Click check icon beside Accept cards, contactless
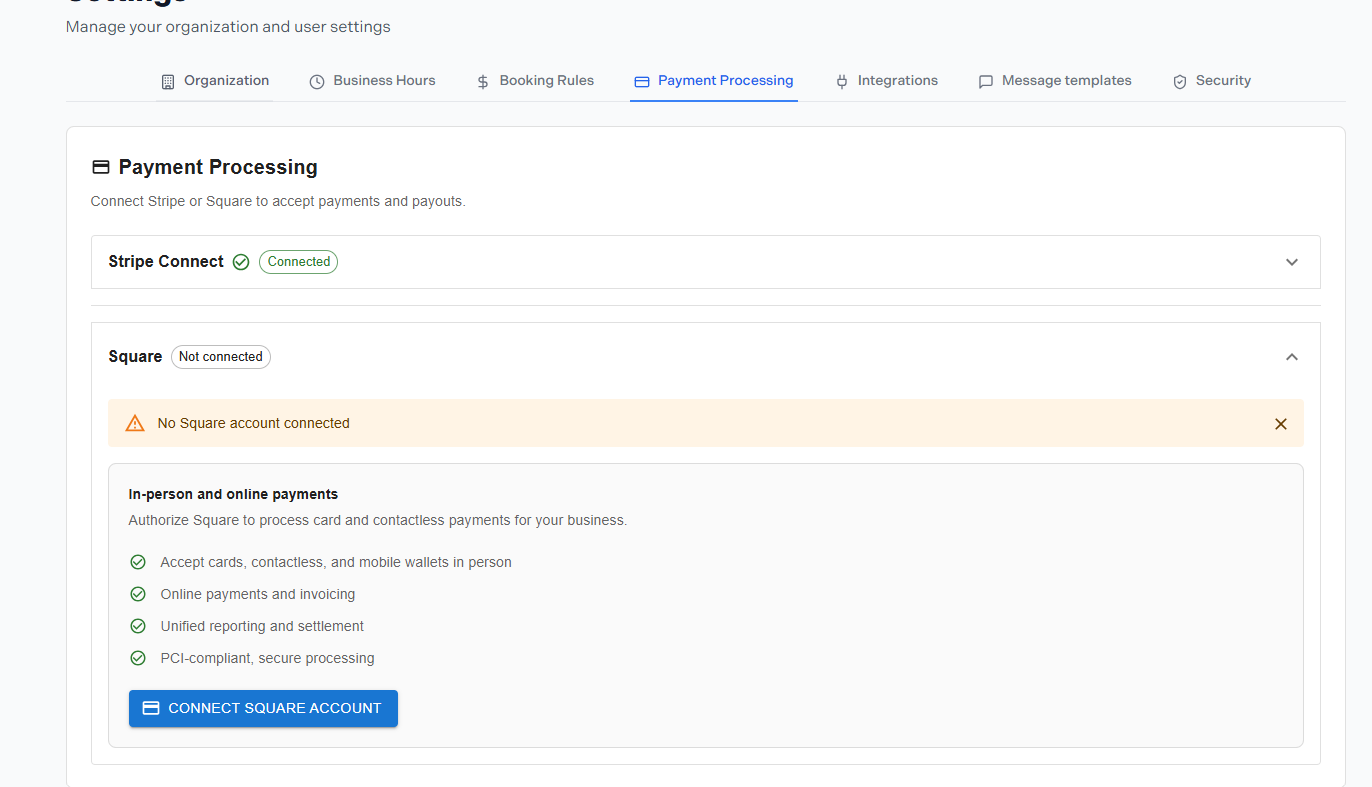Image resolution: width=1372 pixels, height=787 pixels. coord(138,562)
